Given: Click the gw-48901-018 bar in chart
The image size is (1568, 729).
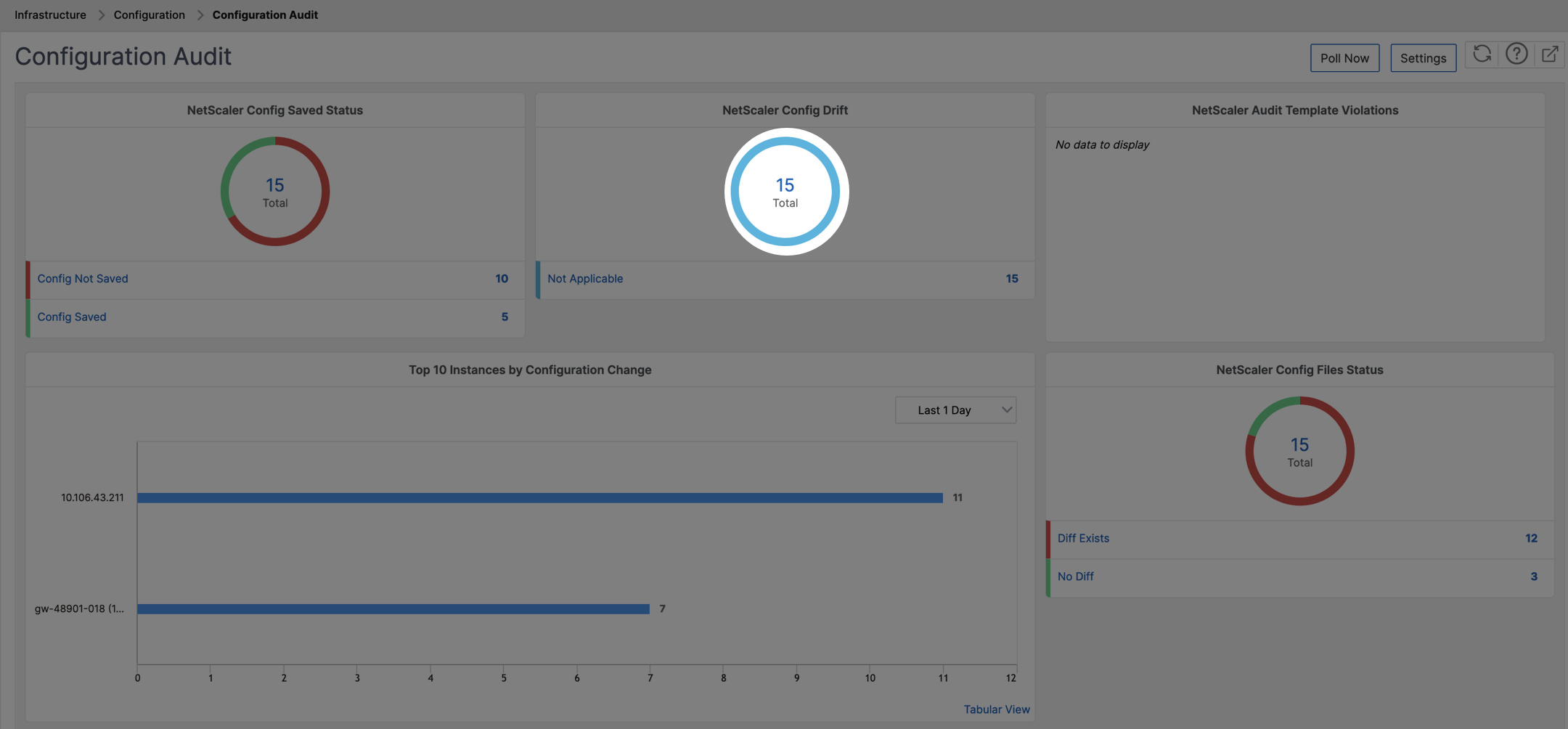Looking at the screenshot, I should (x=393, y=608).
